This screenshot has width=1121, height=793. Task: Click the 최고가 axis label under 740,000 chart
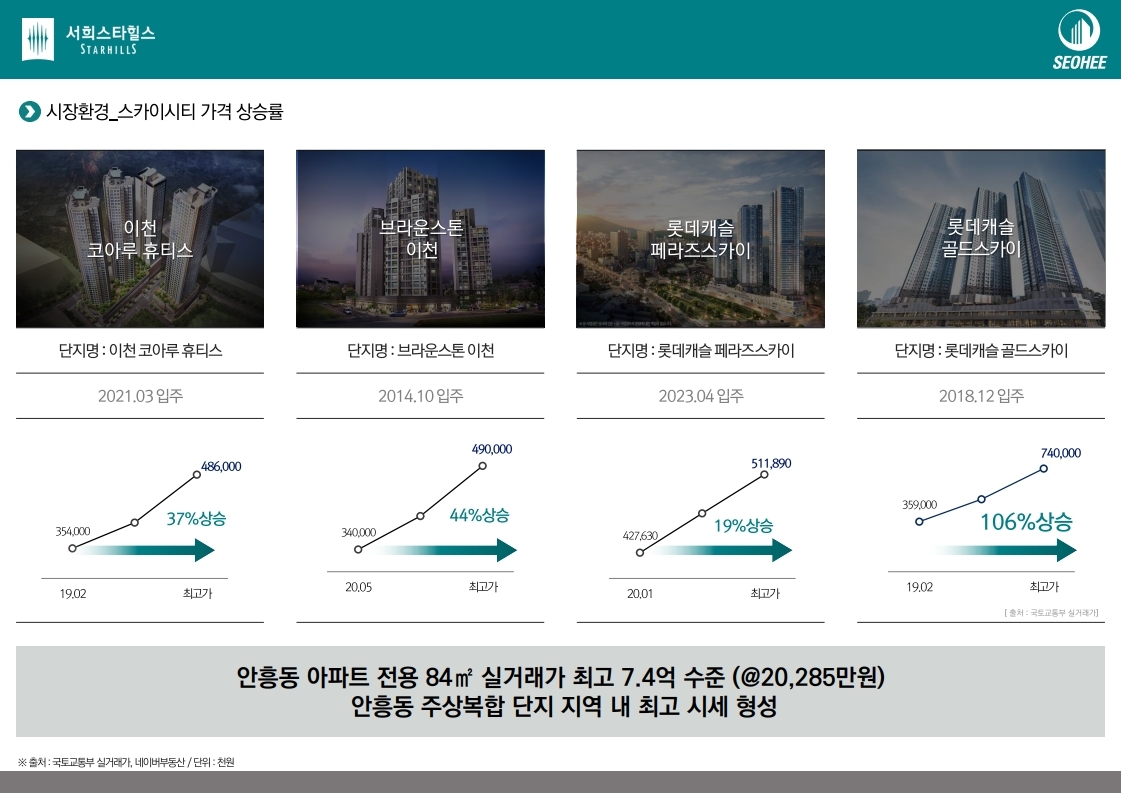pyautogui.click(x=1044, y=587)
